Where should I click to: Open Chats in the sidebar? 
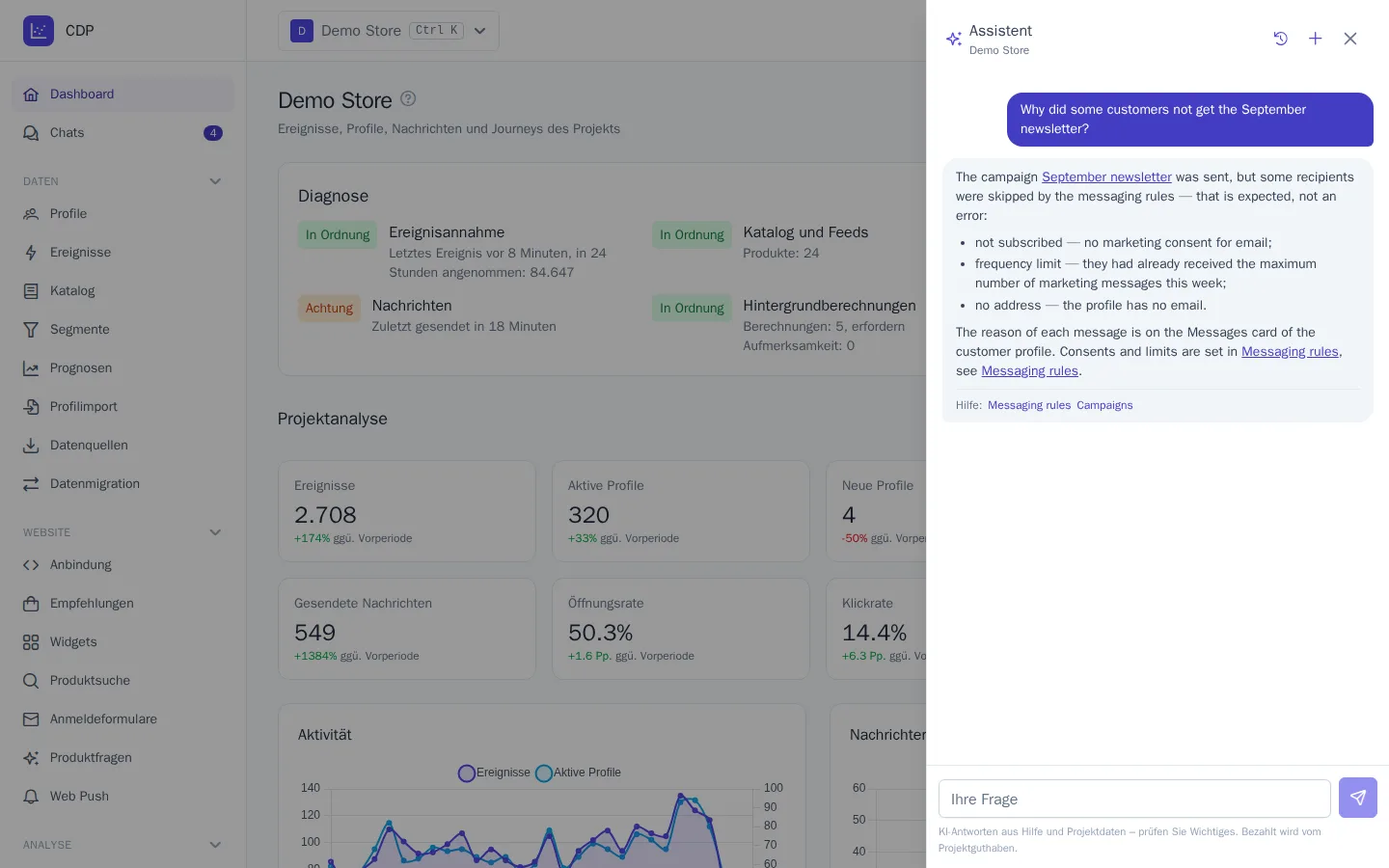click(x=123, y=133)
